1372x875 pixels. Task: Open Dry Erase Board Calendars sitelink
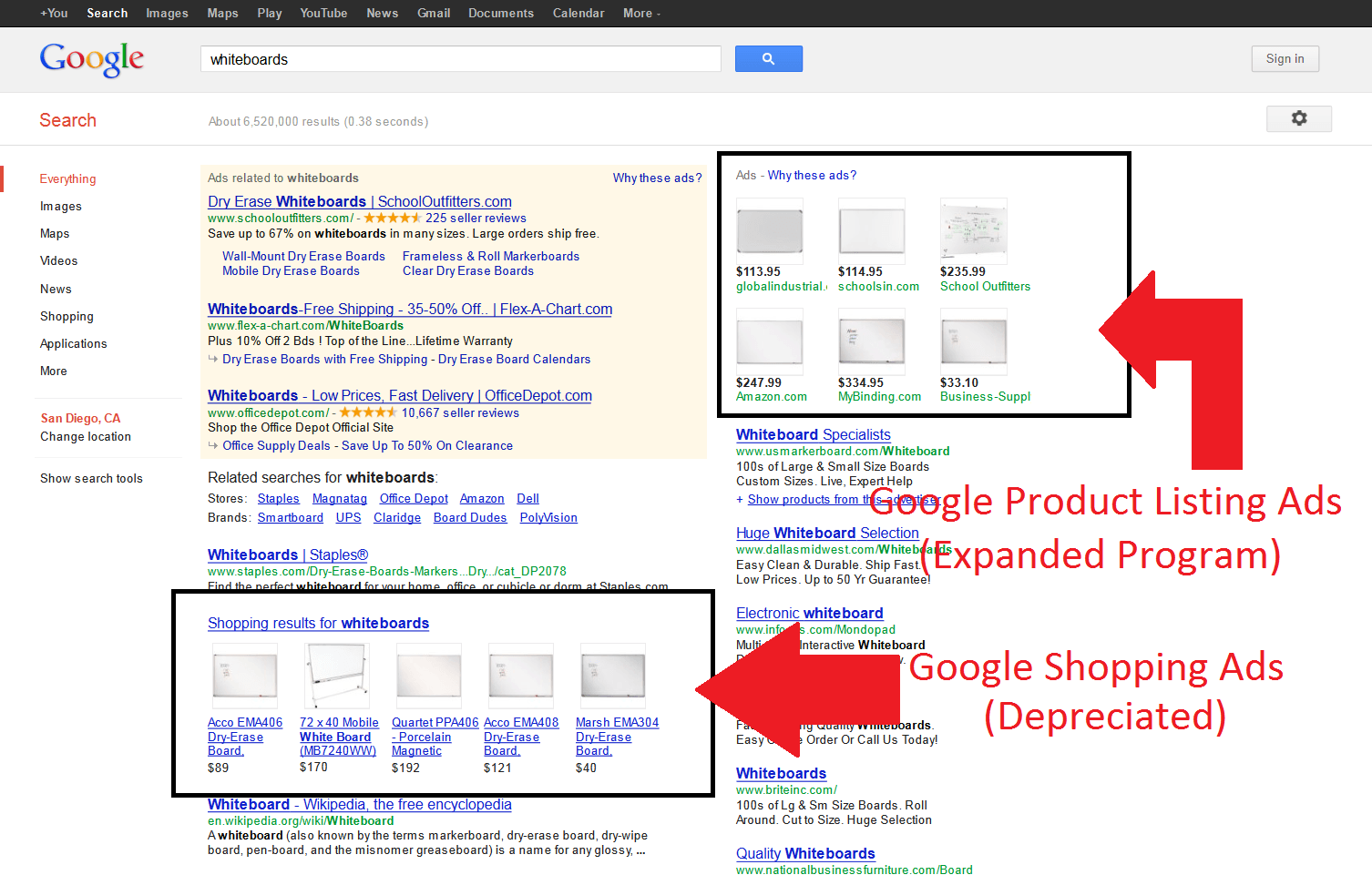coord(514,360)
